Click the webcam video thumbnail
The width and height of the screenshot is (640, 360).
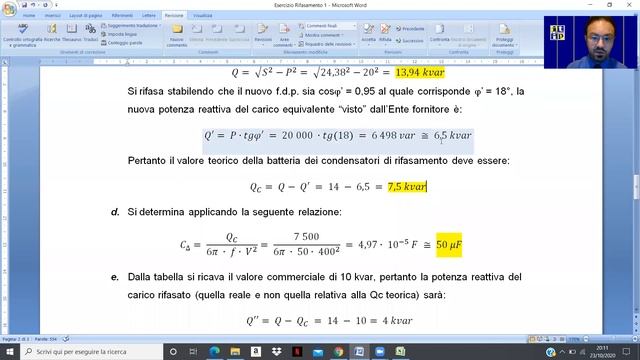tap(590, 42)
